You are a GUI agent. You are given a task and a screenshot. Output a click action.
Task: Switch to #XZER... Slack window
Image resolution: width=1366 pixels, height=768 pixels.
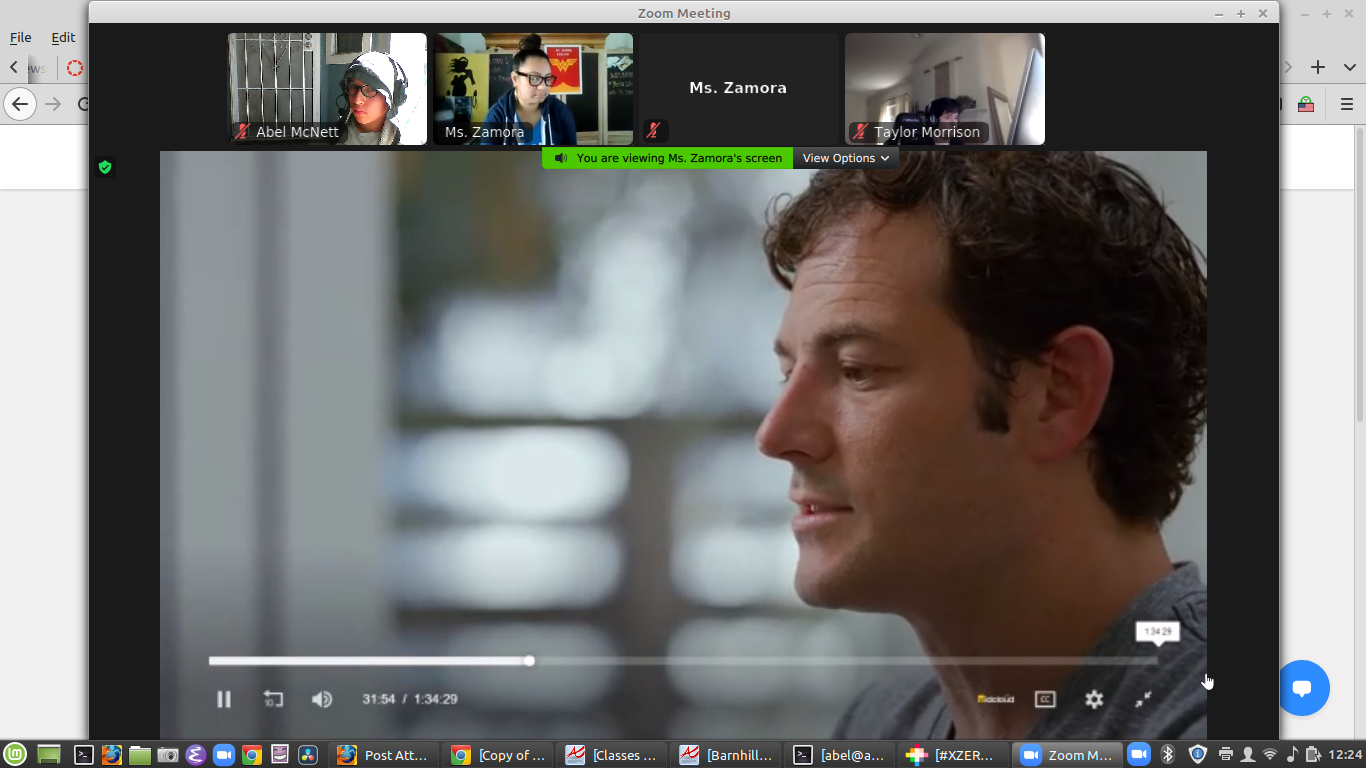point(954,755)
